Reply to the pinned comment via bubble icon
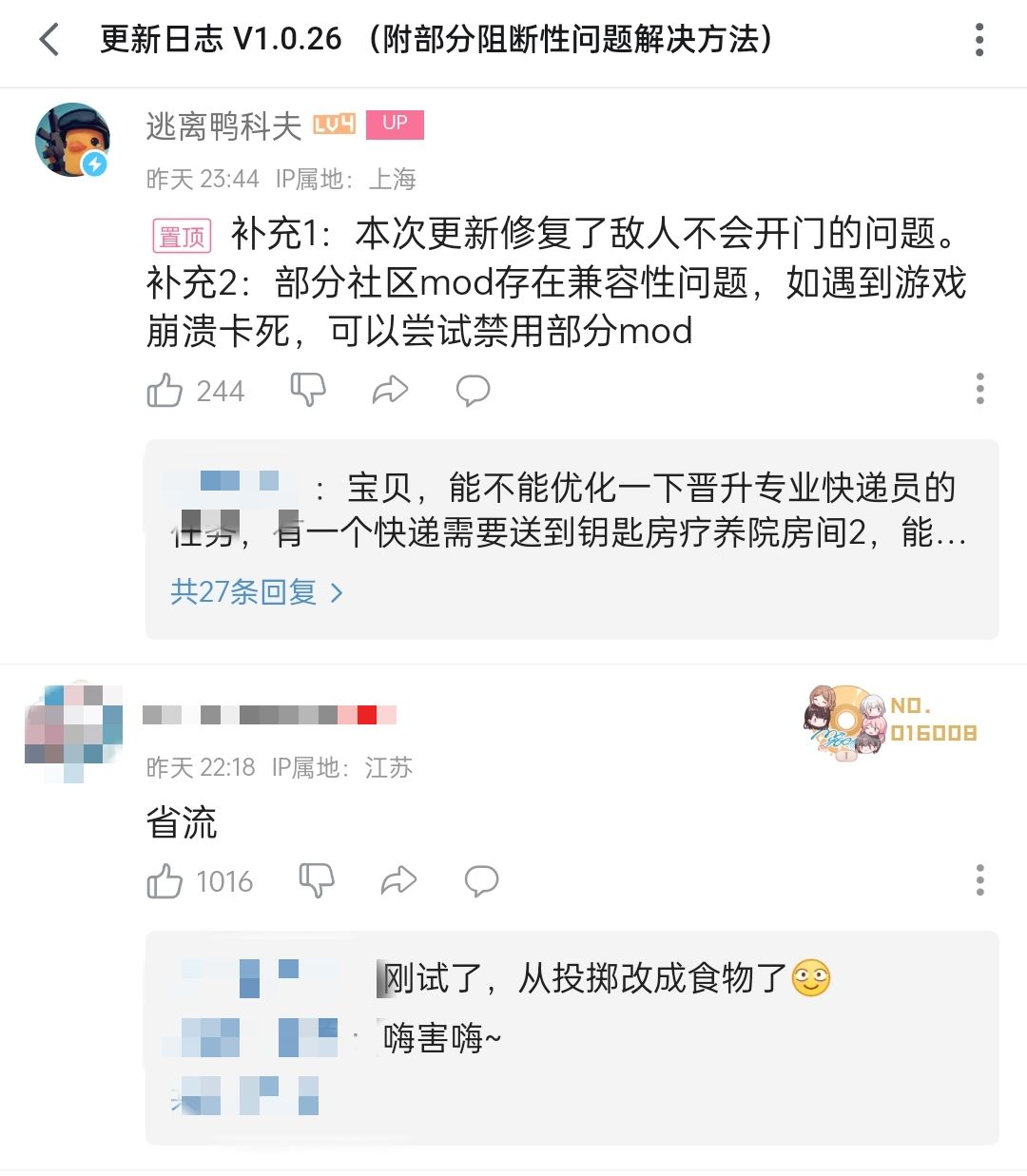The width and height of the screenshot is (1027, 1176). pos(473,390)
